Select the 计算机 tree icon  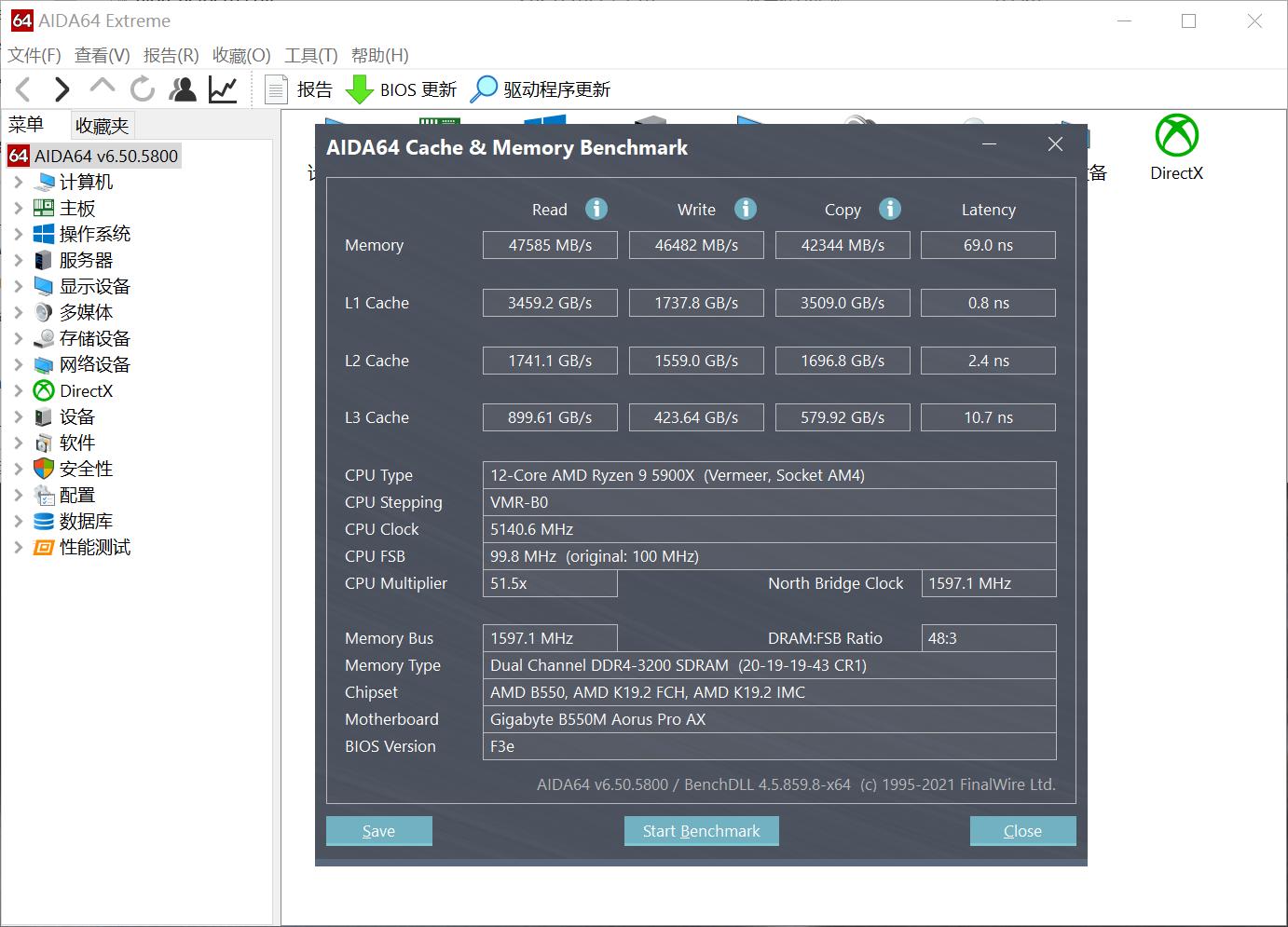44,182
